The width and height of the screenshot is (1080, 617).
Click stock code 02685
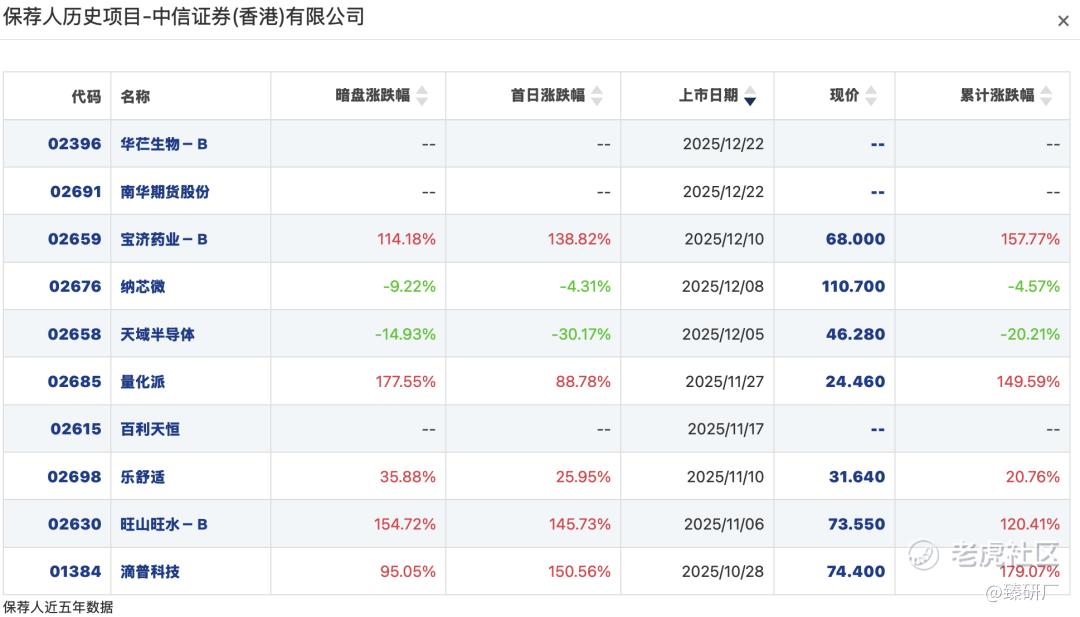point(75,382)
